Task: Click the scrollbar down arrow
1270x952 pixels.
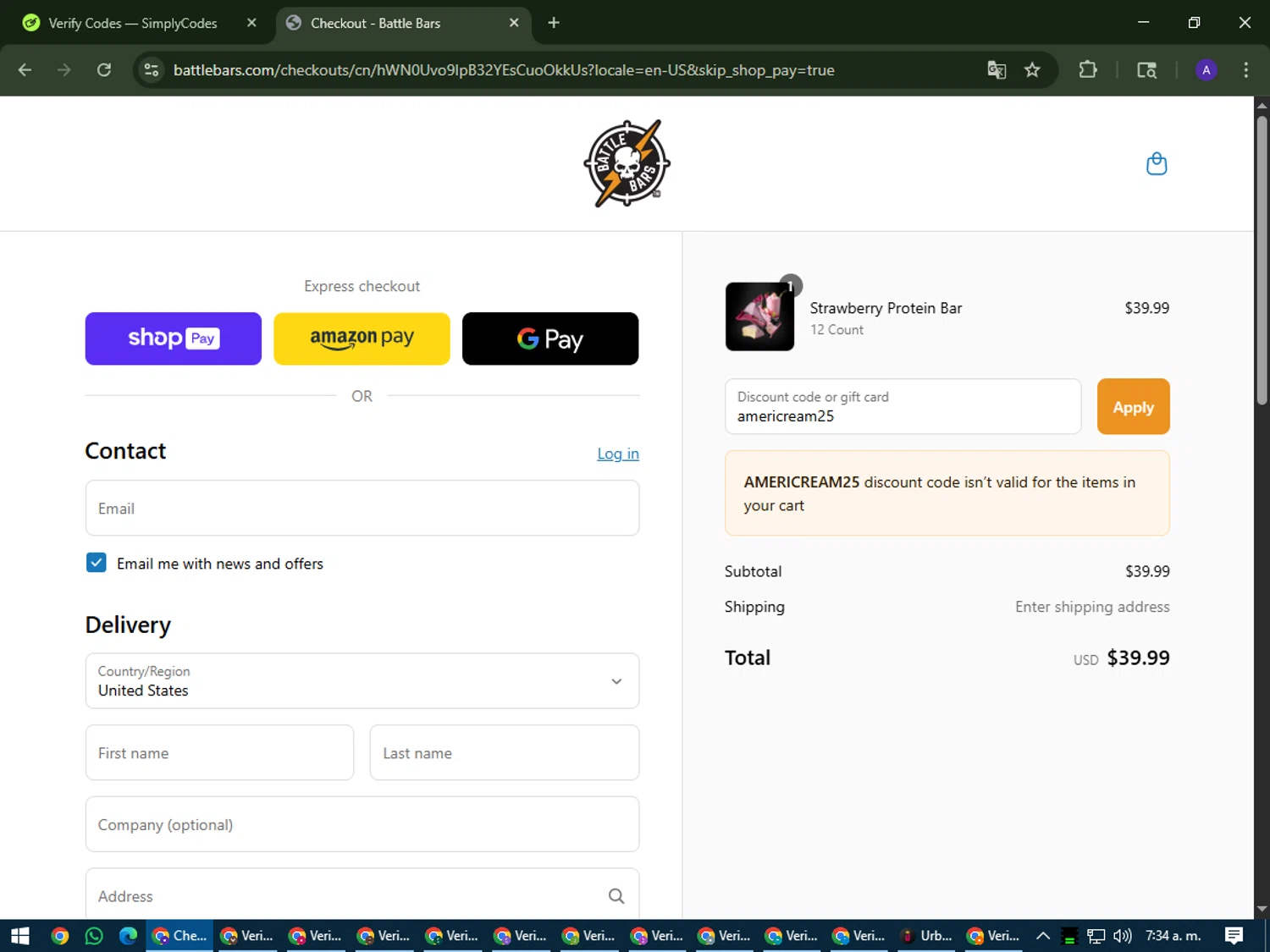Action: tap(1262, 910)
